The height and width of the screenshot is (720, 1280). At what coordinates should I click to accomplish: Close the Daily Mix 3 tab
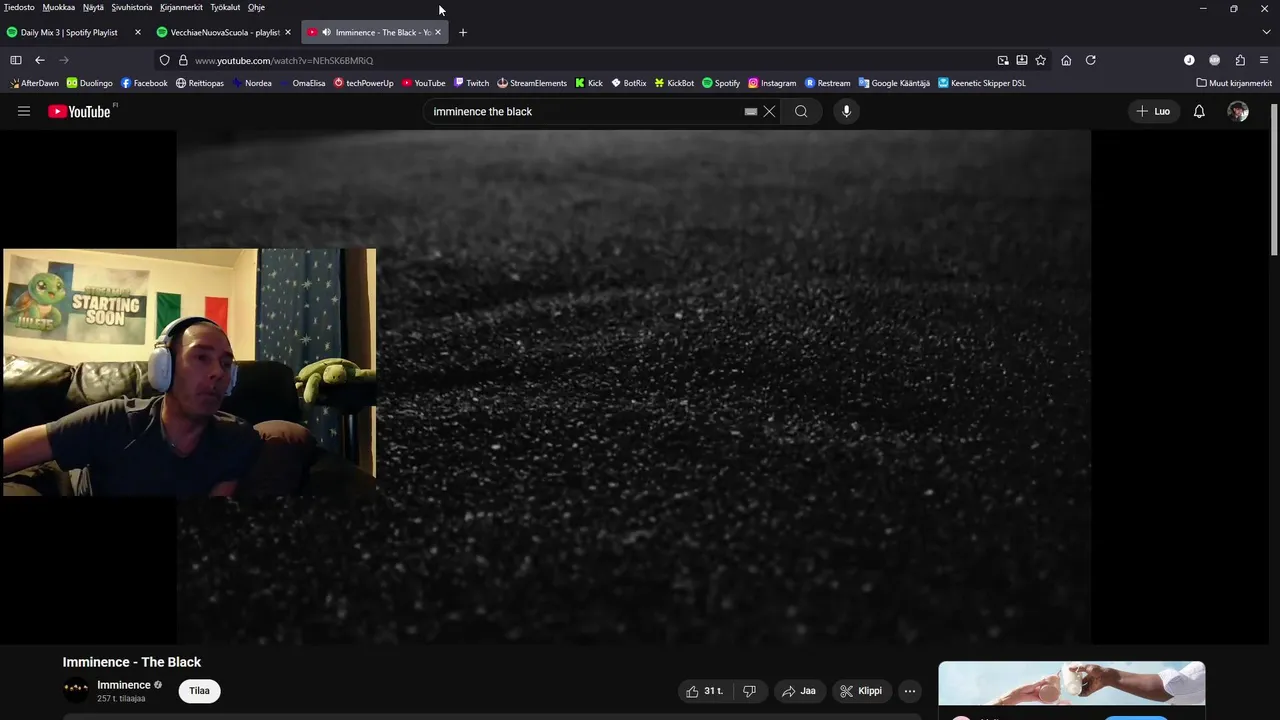138,32
